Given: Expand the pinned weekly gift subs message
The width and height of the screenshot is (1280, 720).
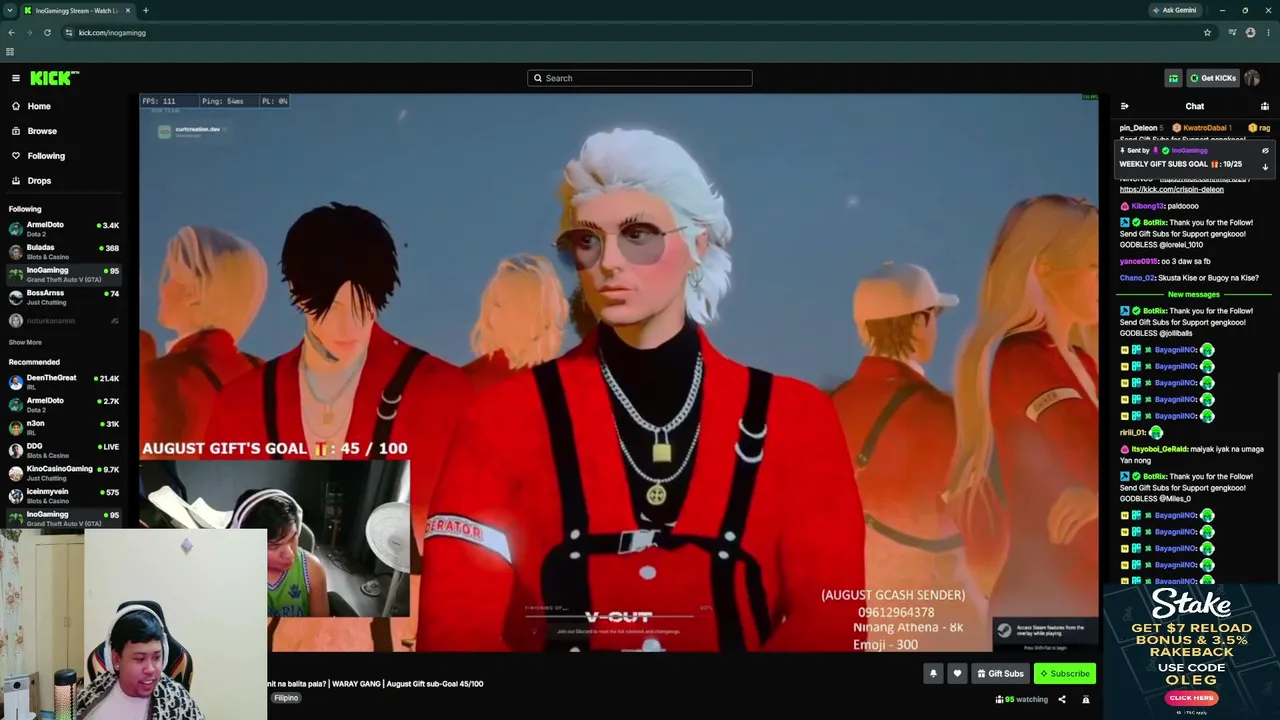Looking at the screenshot, I should point(1265,166).
